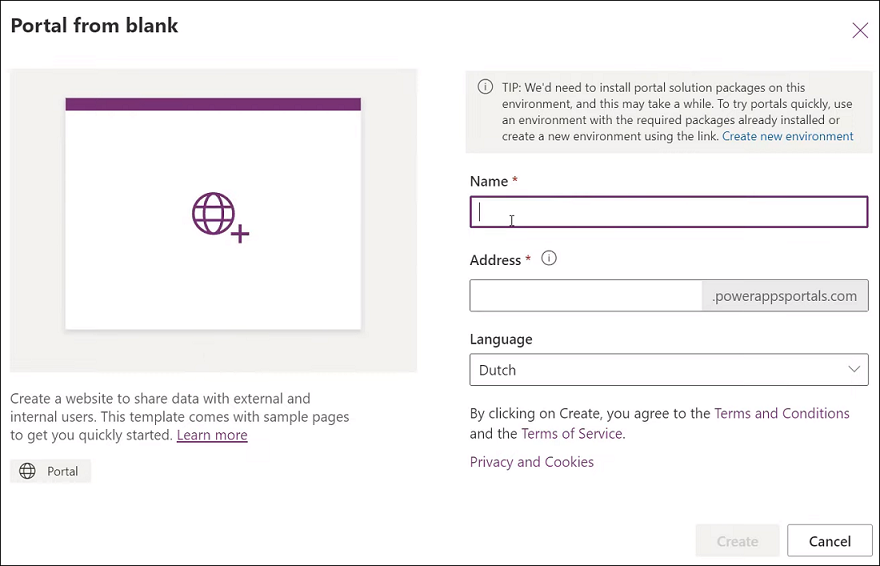Open the Terms and Conditions link
This screenshot has width=880, height=566.
[x=781, y=413]
